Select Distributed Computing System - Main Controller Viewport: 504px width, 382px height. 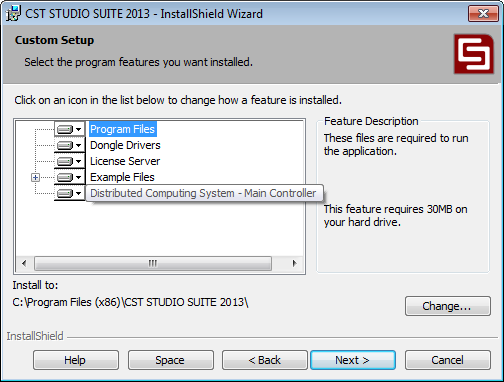(204, 193)
